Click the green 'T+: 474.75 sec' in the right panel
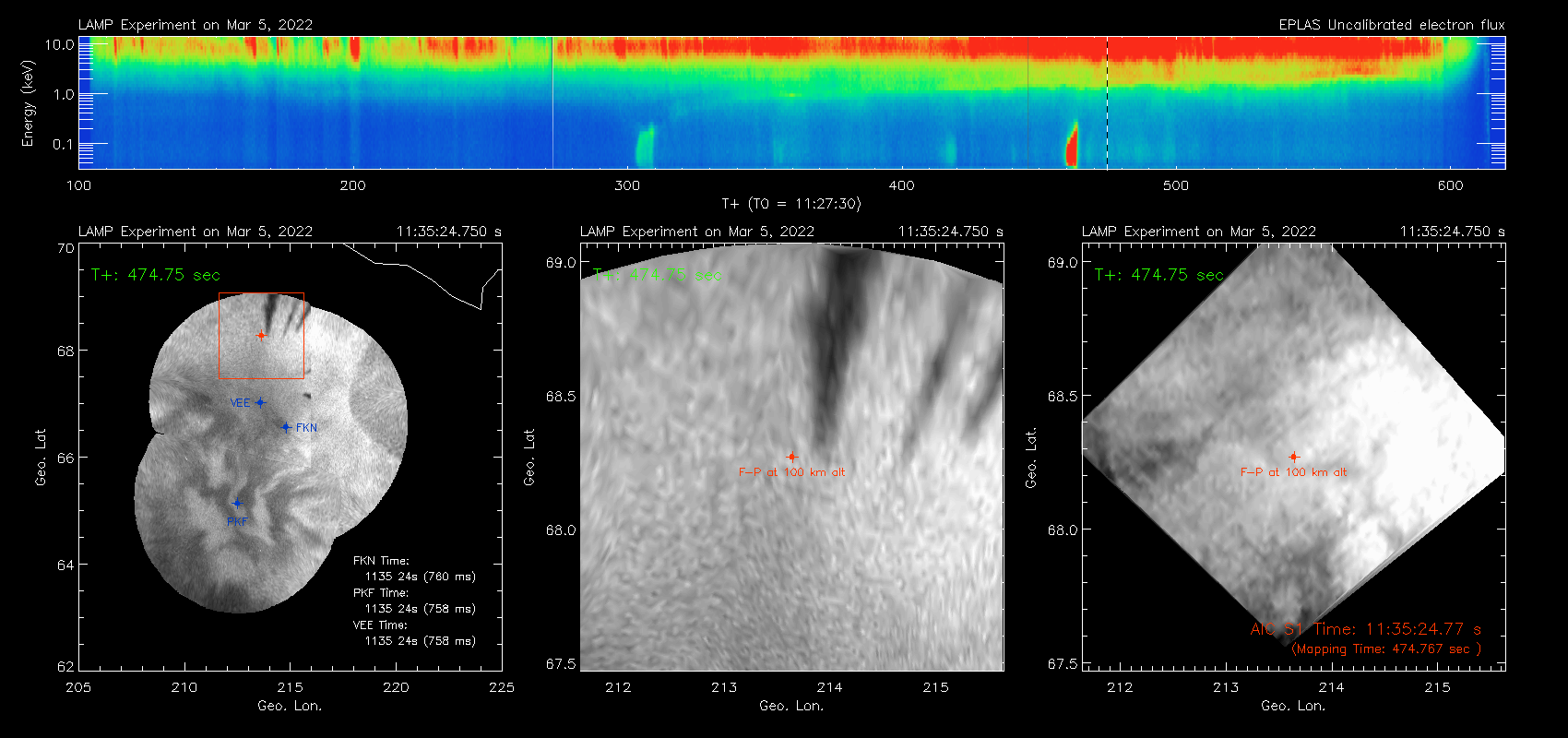 click(x=1159, y=275)
